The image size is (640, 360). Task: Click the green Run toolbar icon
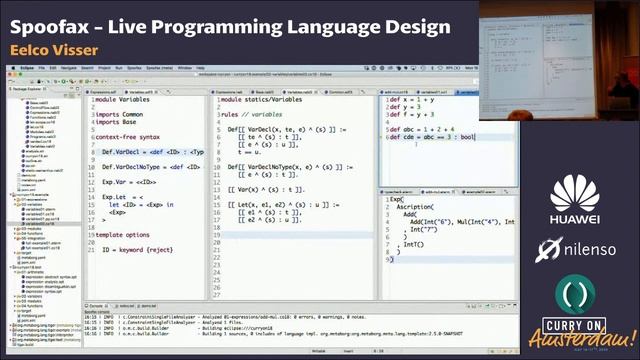64,82
